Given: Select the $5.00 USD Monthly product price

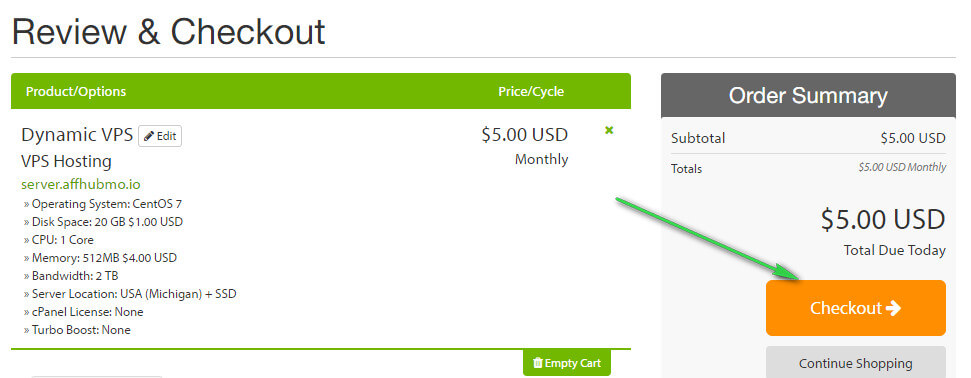Looking at the screenshot, I should pos(525,146).
